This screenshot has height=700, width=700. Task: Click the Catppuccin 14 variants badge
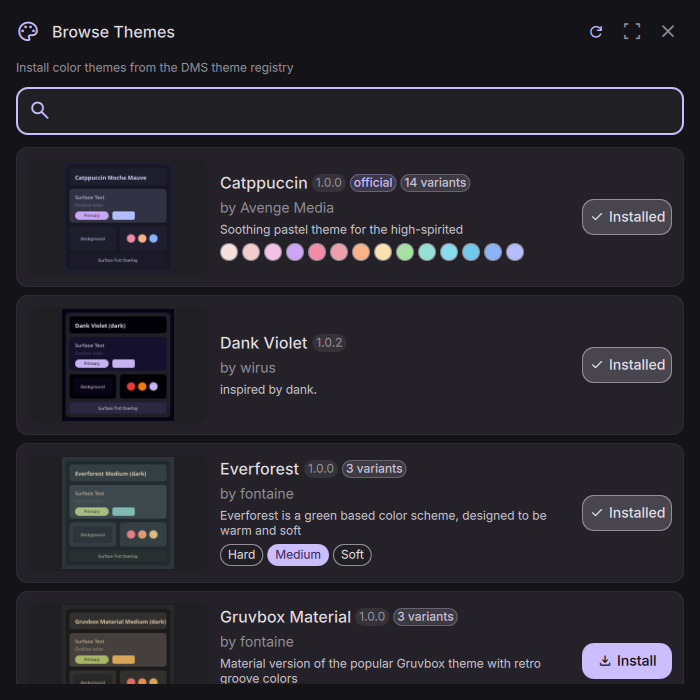(x=435, y=183)
